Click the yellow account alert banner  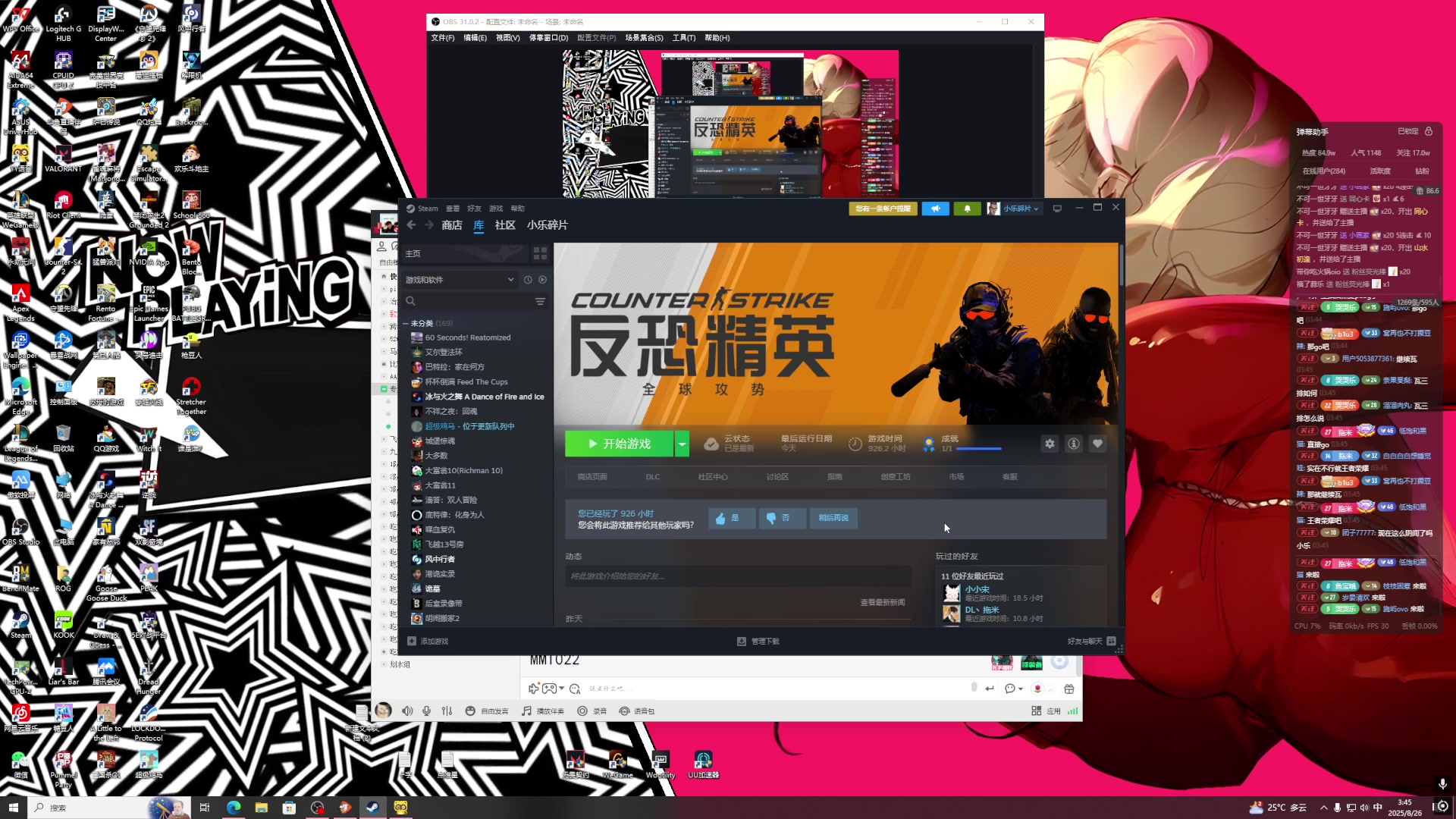pyautogui.click(x=883, y=209)
